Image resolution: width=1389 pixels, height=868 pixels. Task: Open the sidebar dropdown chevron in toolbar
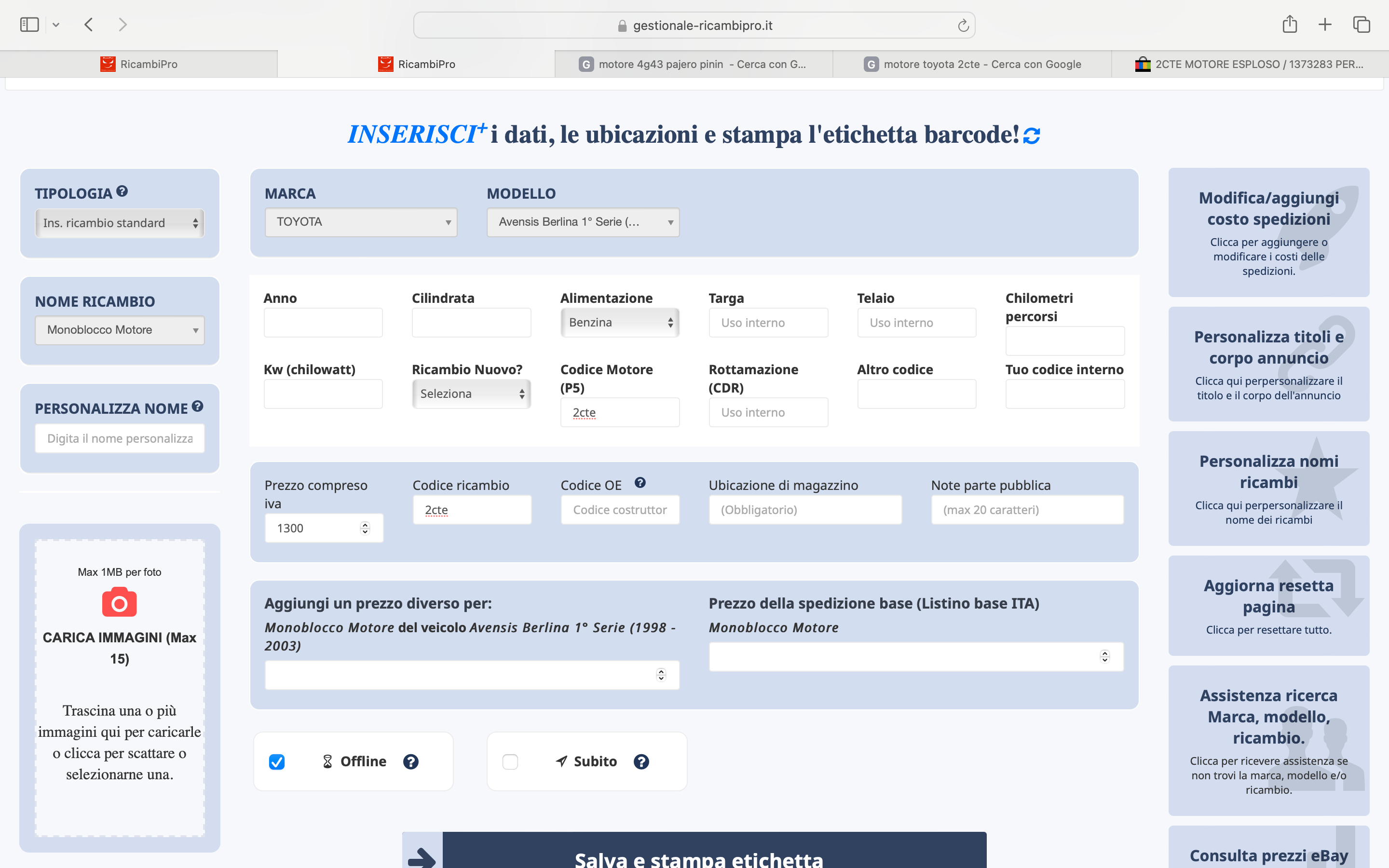tap(55, 25)
